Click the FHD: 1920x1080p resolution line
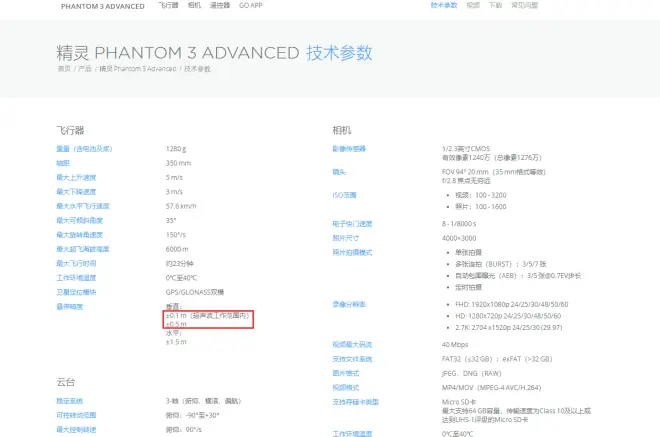Screen dimensions: 660x437 (x=512, y=304)
